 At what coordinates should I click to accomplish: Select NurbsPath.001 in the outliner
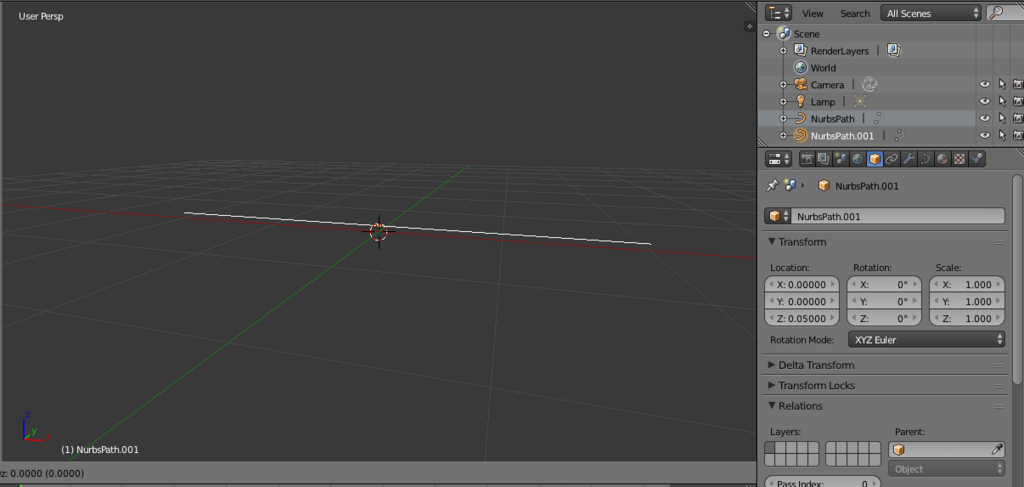coord(842,136)
